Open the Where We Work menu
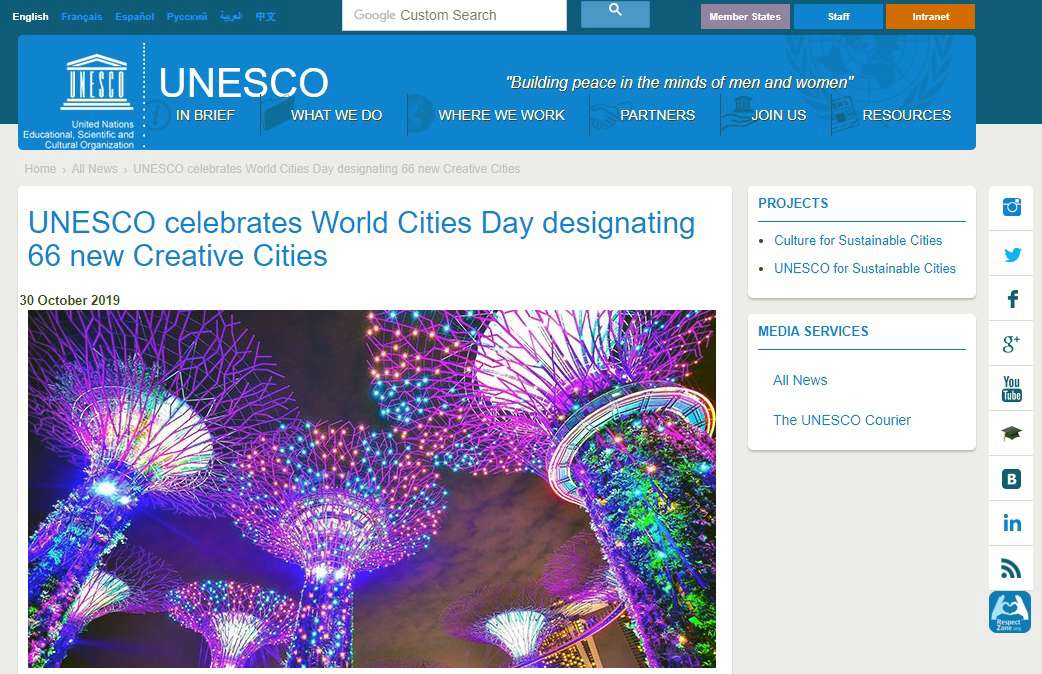1042x674 pixels. click(501, 115)
